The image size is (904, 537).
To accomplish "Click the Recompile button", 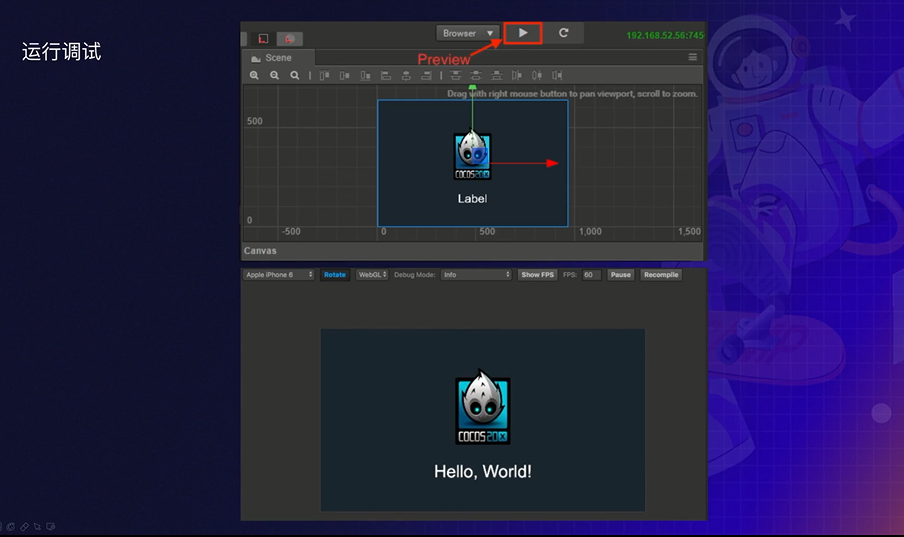I will coord(661,275).
